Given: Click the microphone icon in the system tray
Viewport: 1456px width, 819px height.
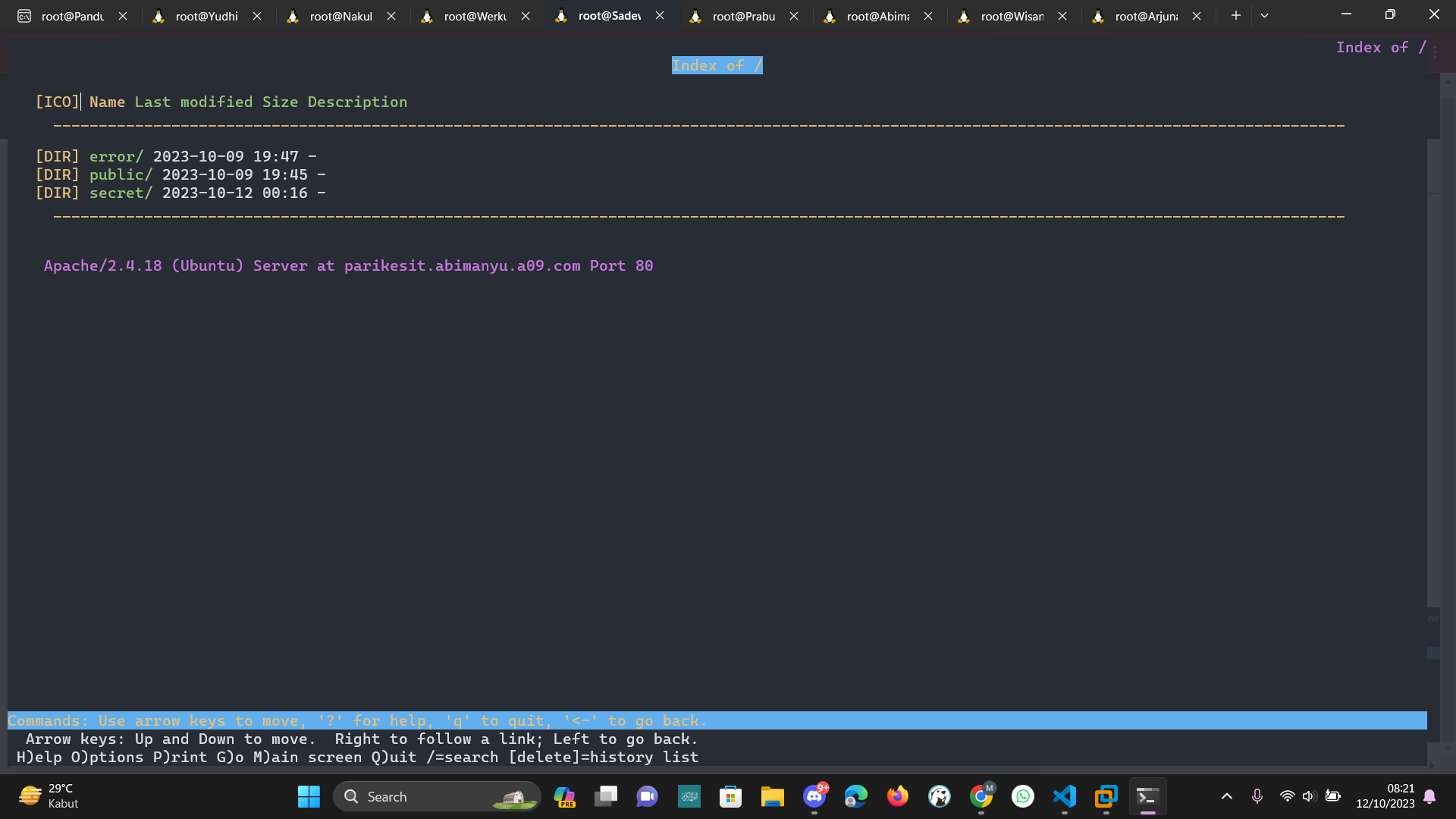Looking at the screenshot, I should (1257, 796).
